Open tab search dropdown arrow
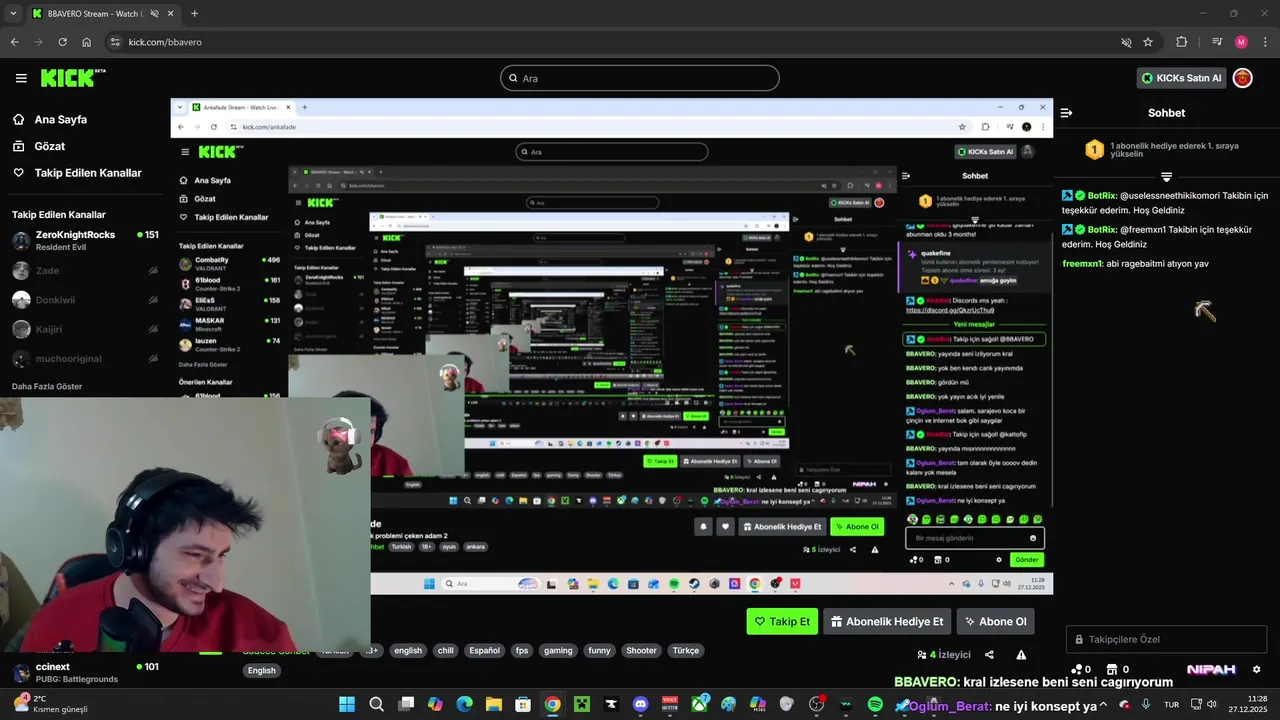 (14, 14)
